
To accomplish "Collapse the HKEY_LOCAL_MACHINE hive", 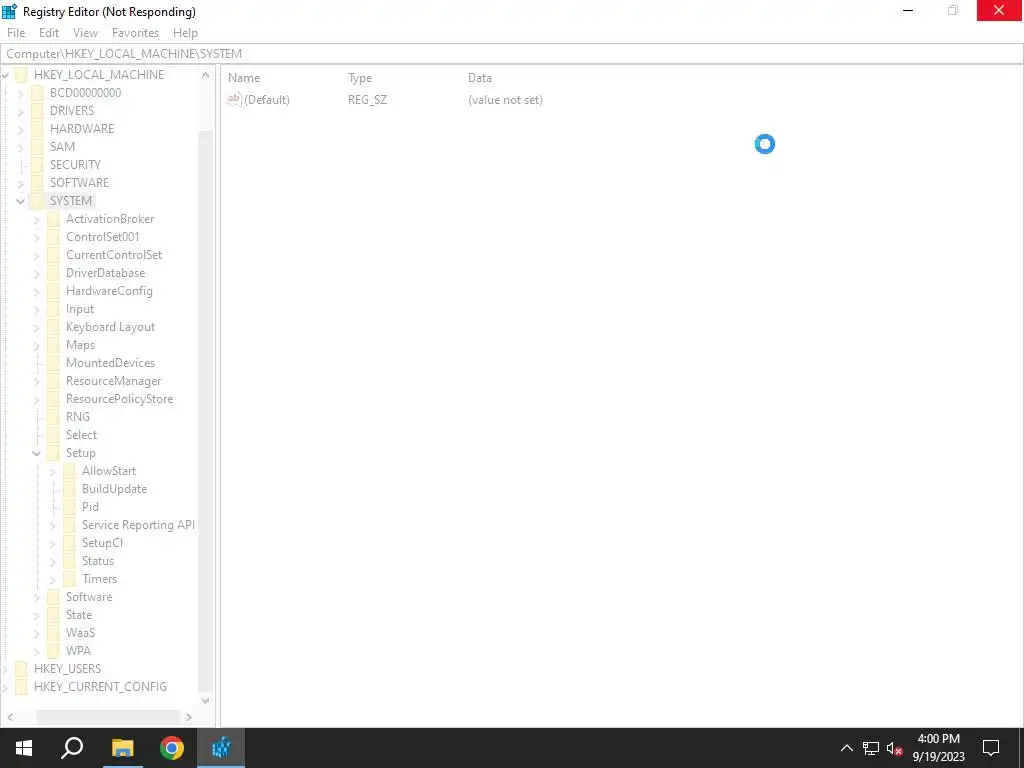I will point(5,75).
